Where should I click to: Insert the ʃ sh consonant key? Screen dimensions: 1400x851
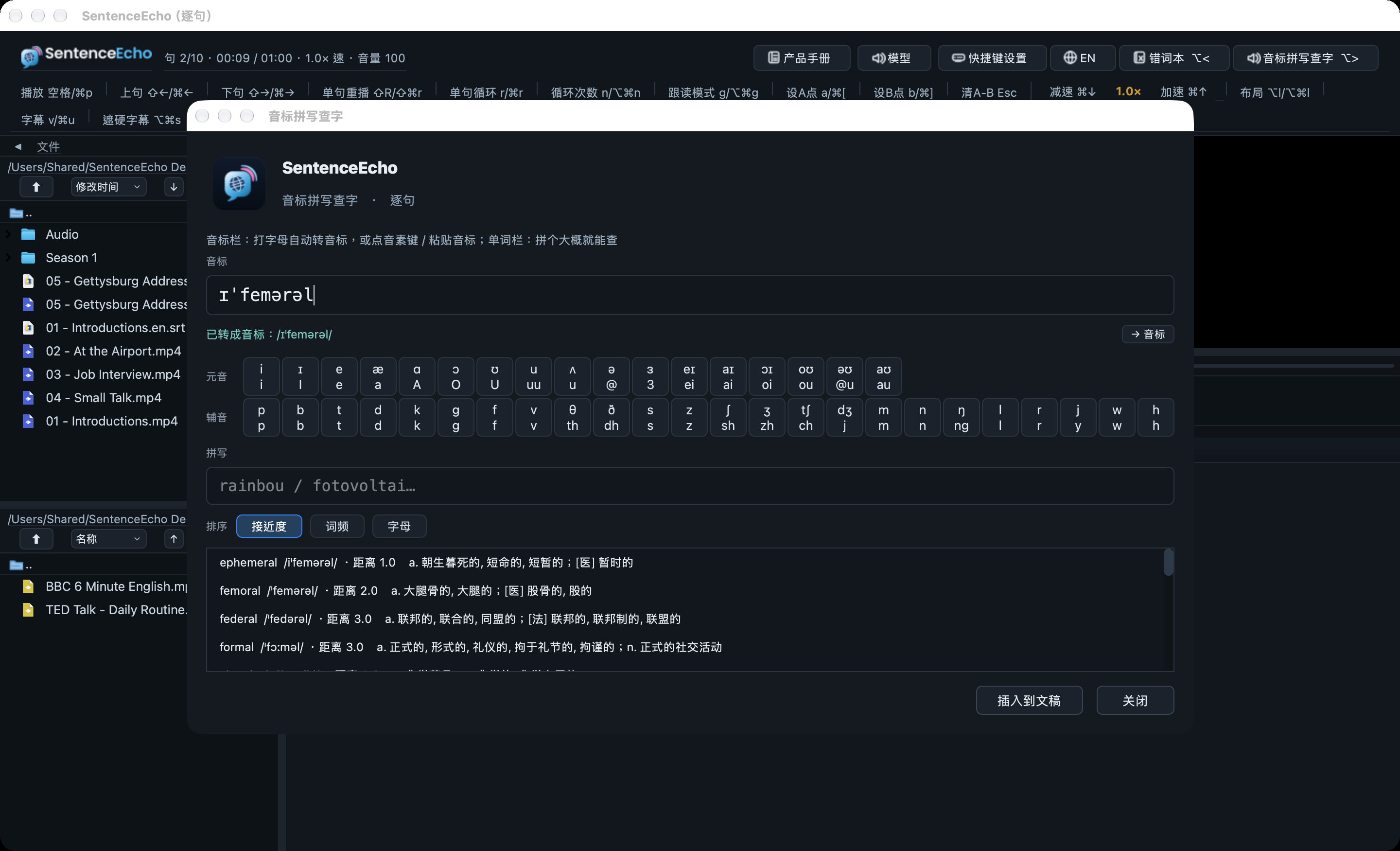[728, 418]
